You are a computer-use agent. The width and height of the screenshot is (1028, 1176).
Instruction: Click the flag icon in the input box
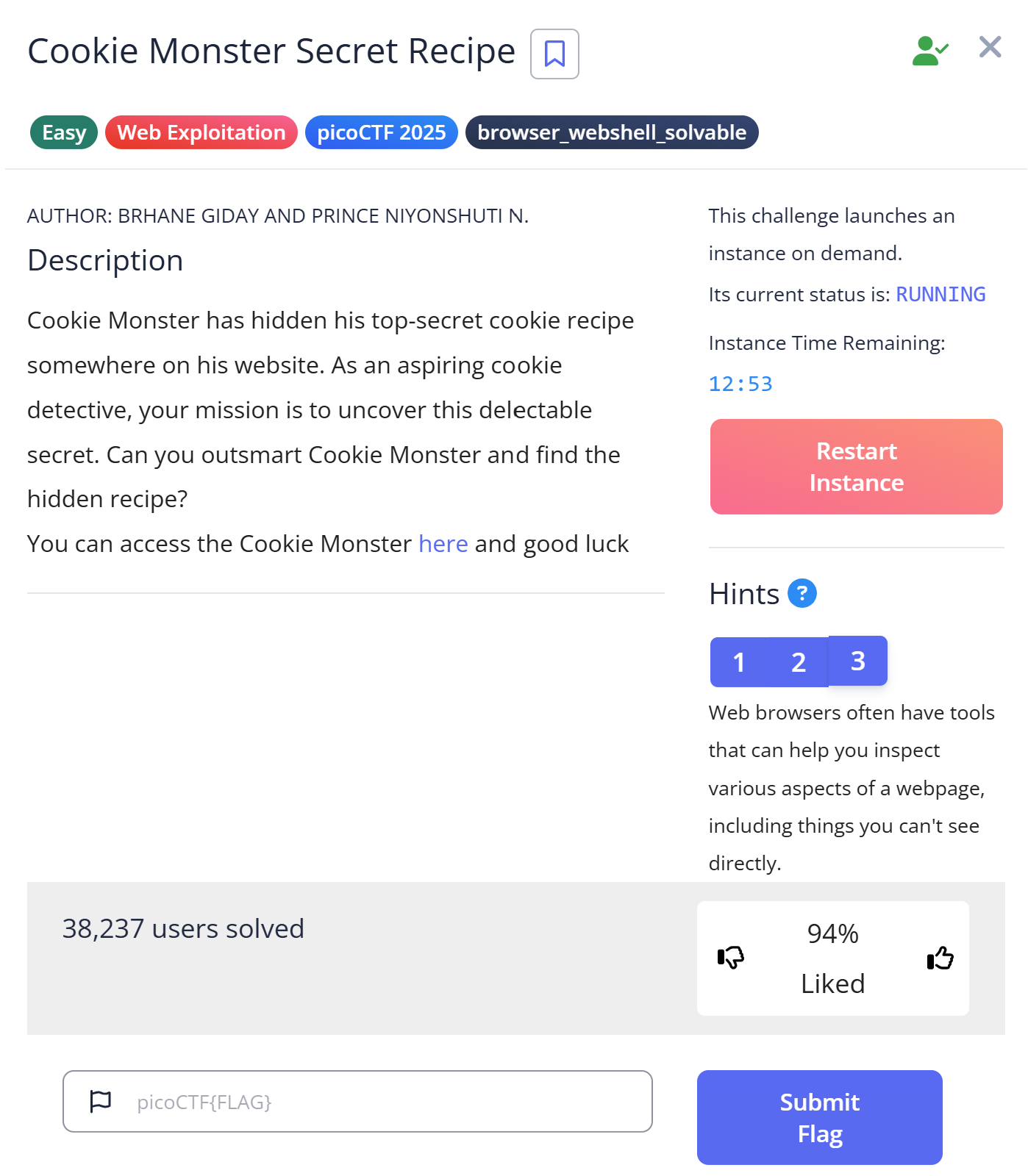(x=100, y=1101)
